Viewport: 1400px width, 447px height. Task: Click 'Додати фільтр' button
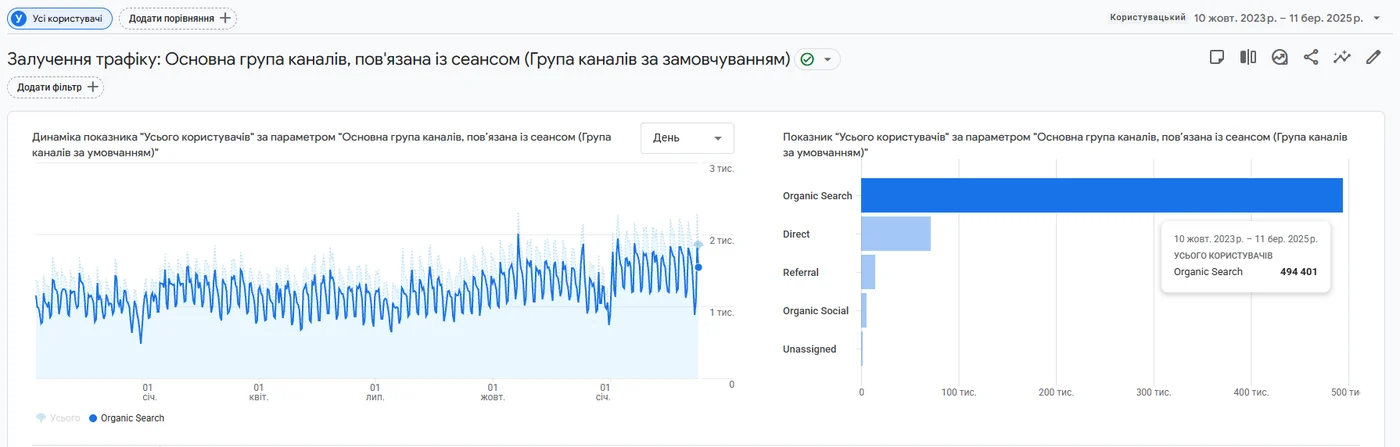coord(55,87)
